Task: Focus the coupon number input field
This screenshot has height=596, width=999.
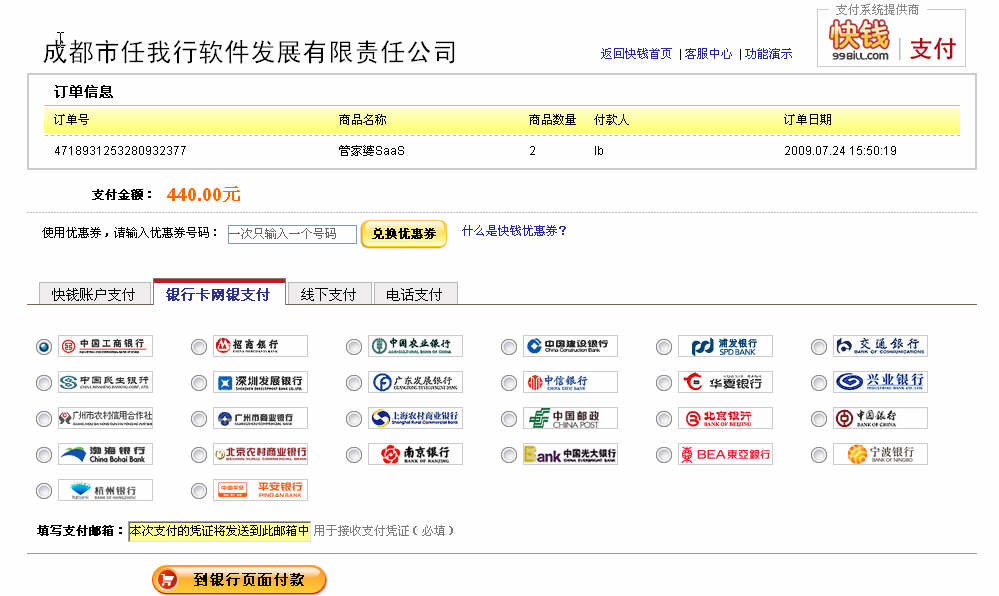Action: click(292, 234)
